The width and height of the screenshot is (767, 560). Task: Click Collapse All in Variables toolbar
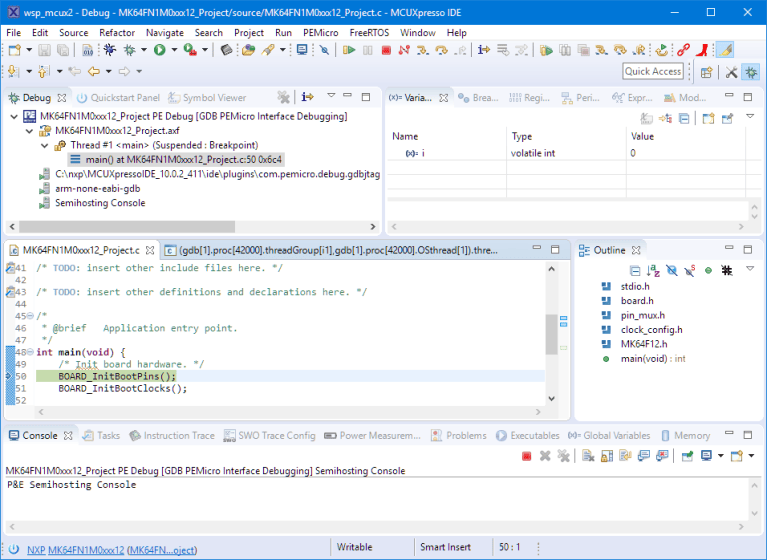(684, 118)
